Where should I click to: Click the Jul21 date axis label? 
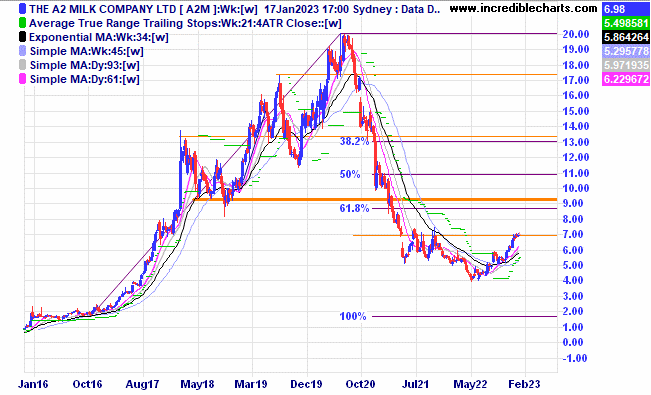(416, 384)
